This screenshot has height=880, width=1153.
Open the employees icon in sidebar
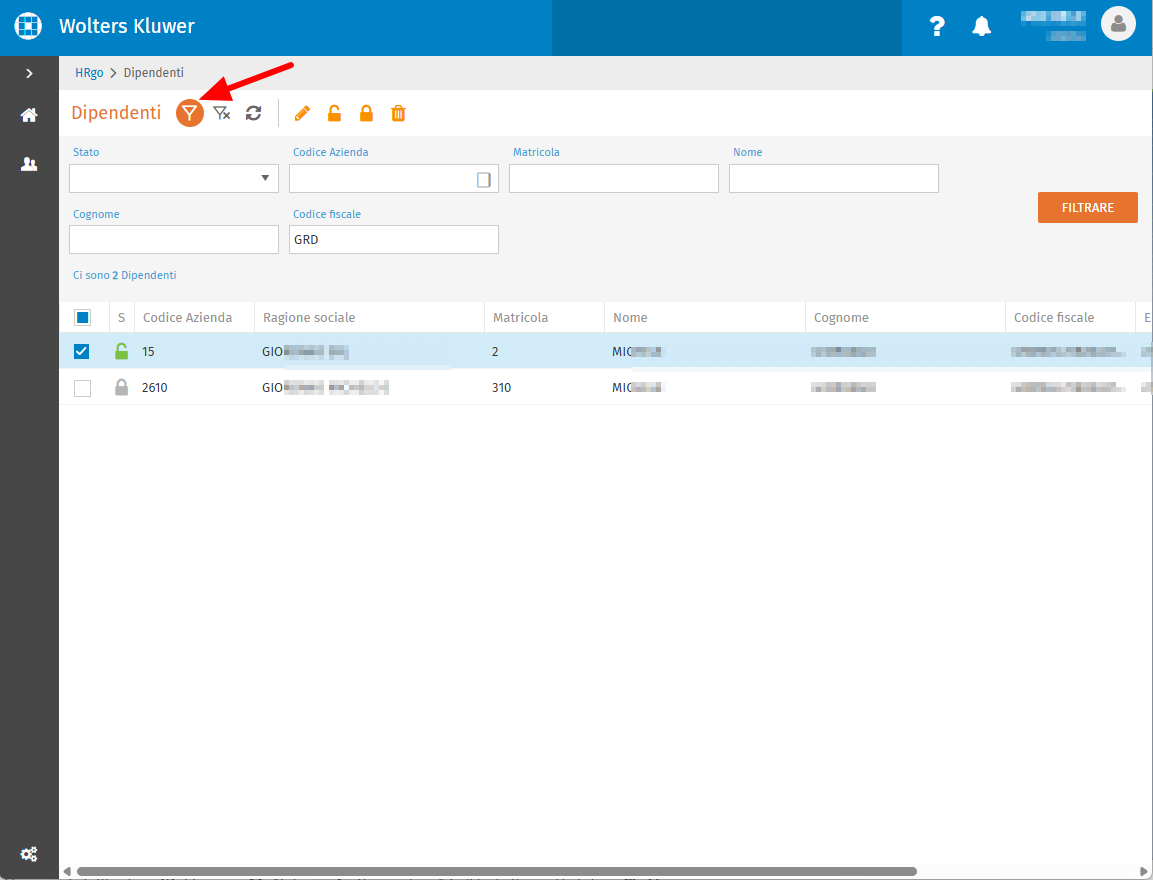point(29,164)
